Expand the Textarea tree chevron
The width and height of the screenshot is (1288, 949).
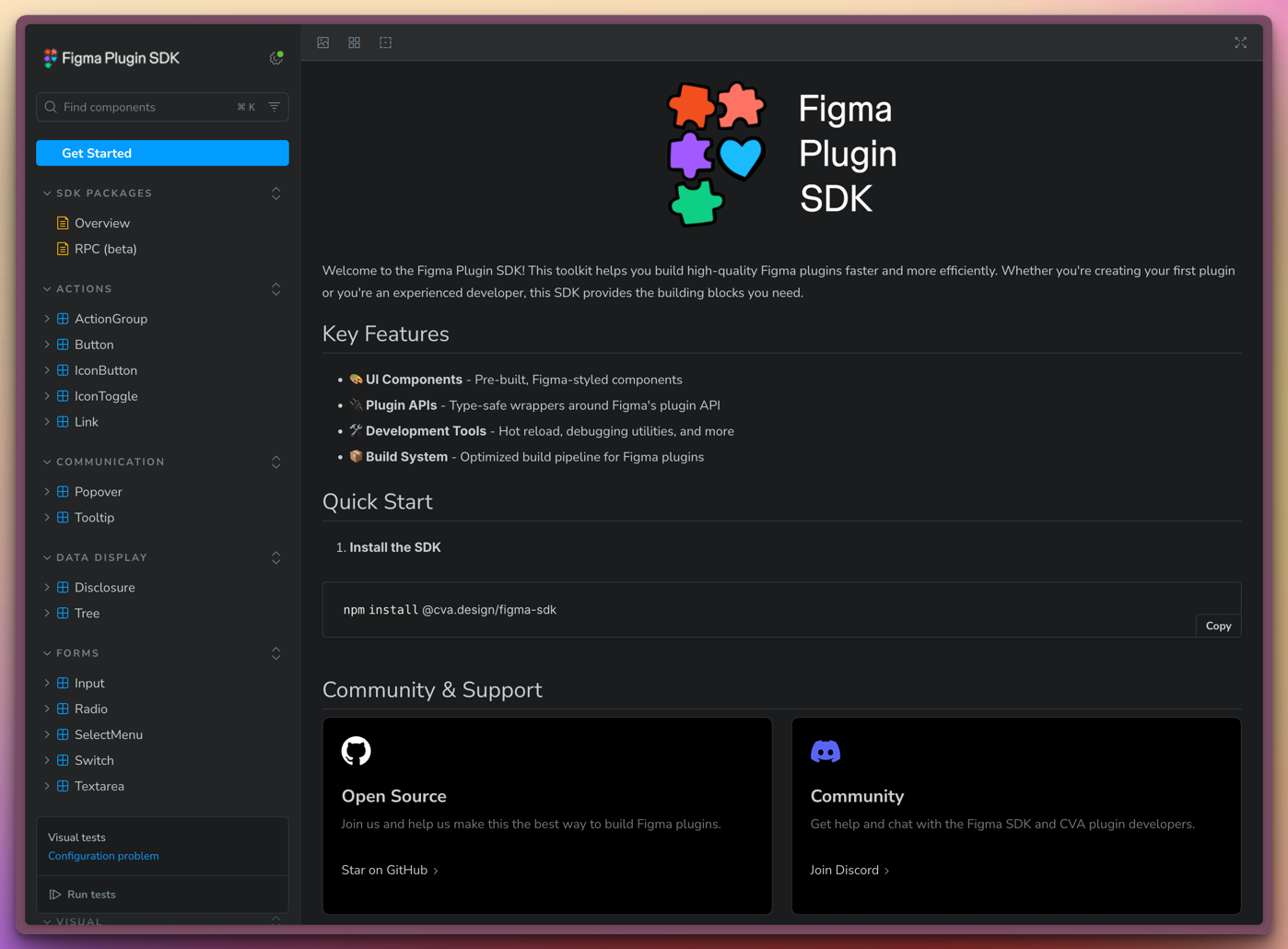47,787
